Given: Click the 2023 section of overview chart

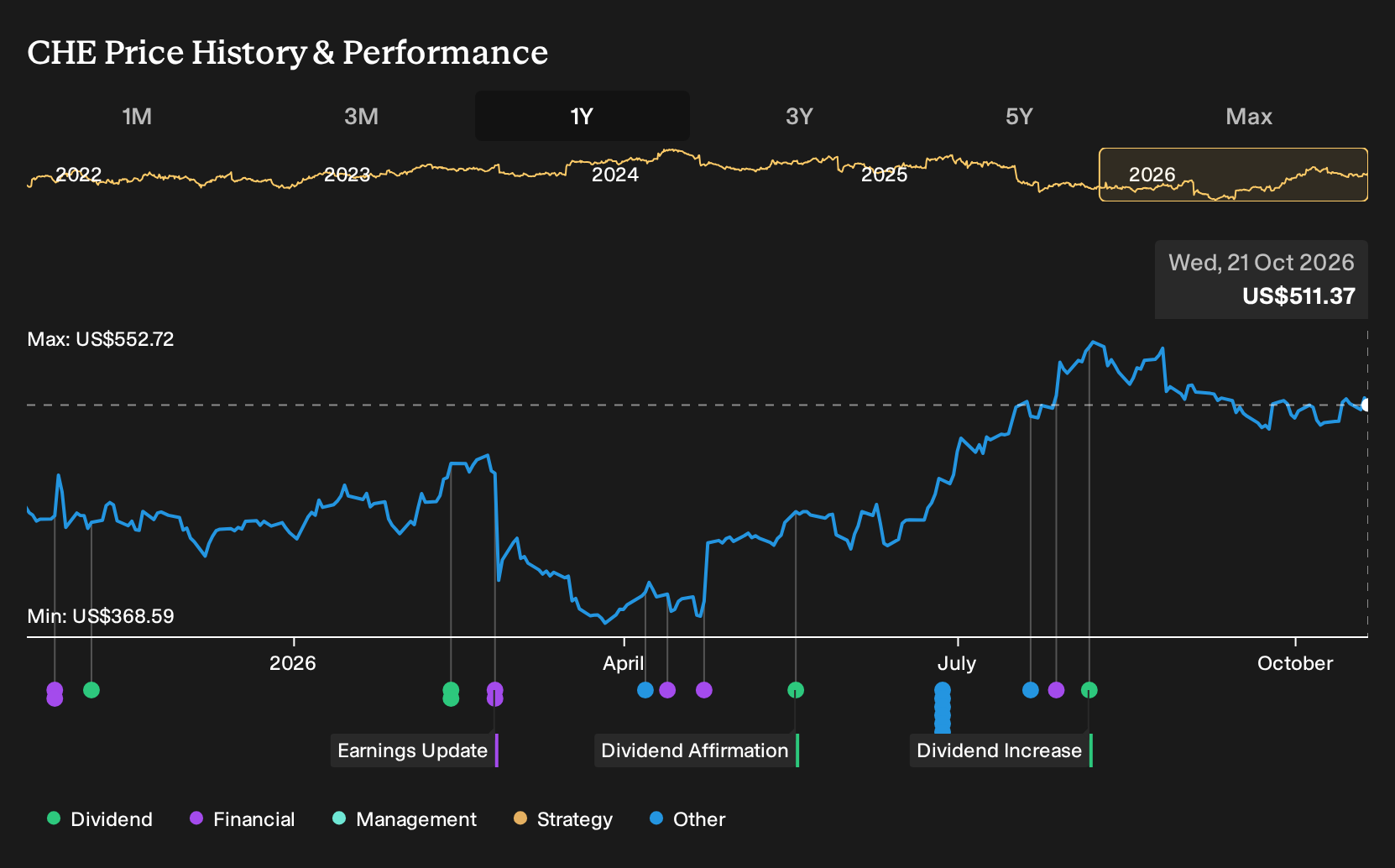Looking at the screenshot, I should click(x=347, y=175).
